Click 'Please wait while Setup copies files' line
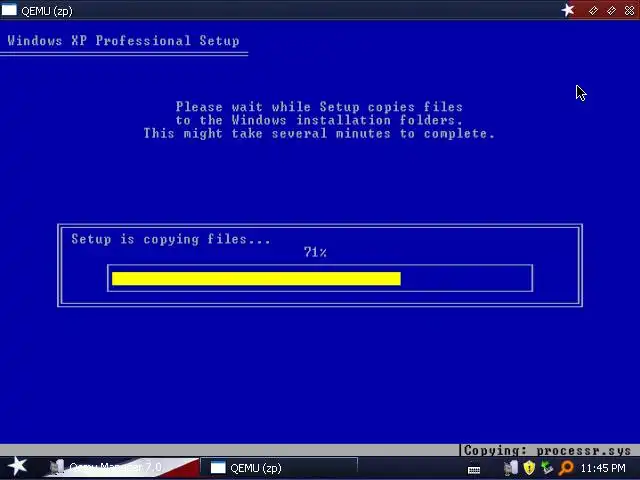Image resolution: width=640 pixels, height=480 pixels. [319, 107]
